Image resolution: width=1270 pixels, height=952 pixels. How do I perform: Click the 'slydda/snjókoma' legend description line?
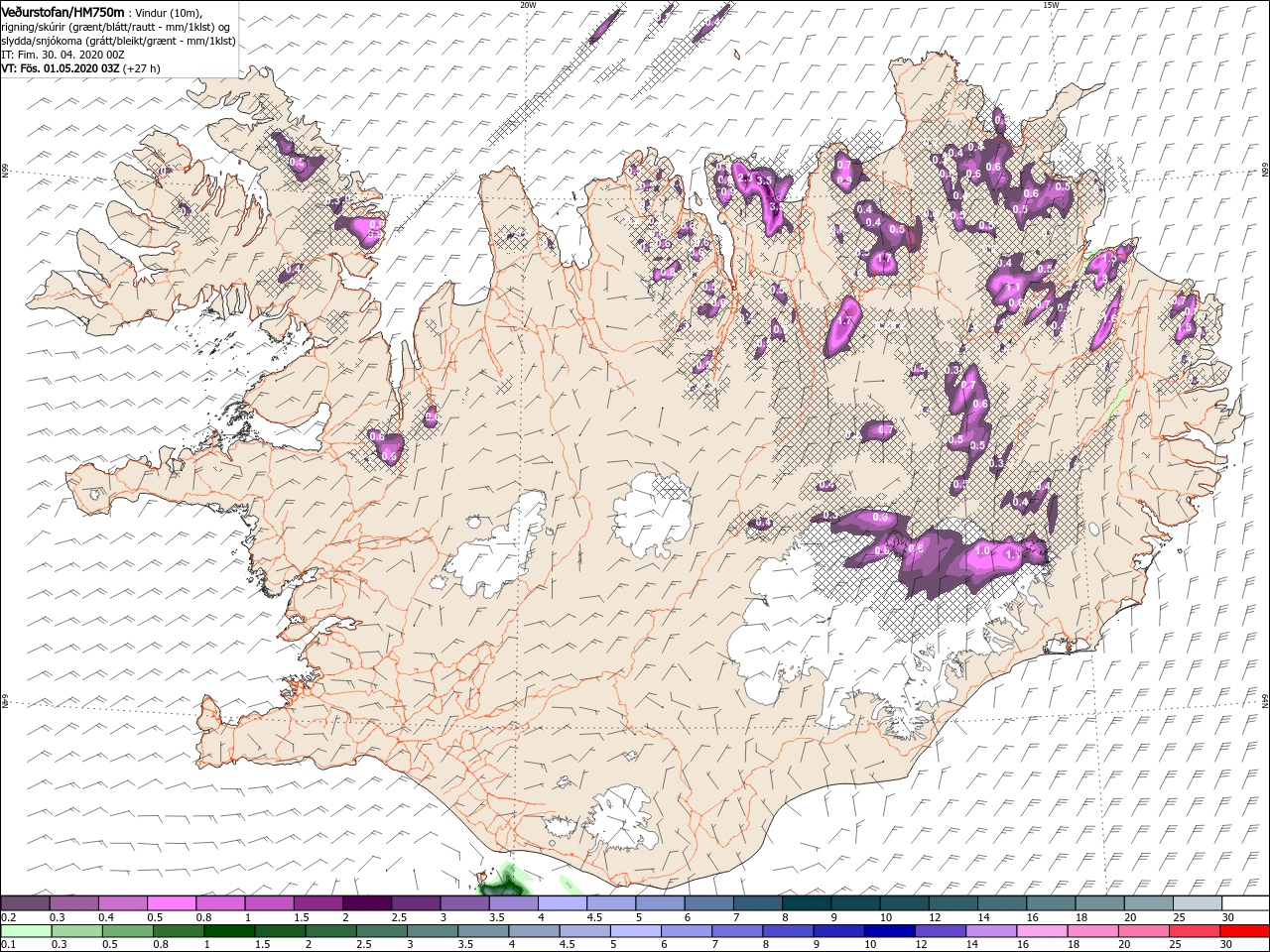[119, 41]
